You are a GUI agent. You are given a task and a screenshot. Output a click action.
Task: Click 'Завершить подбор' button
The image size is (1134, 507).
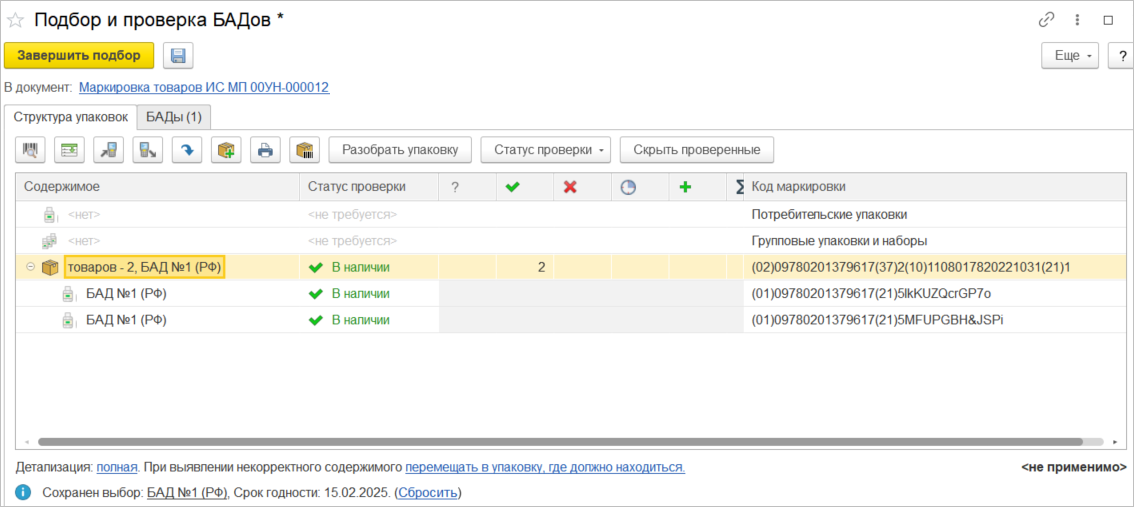pos(79,56)
